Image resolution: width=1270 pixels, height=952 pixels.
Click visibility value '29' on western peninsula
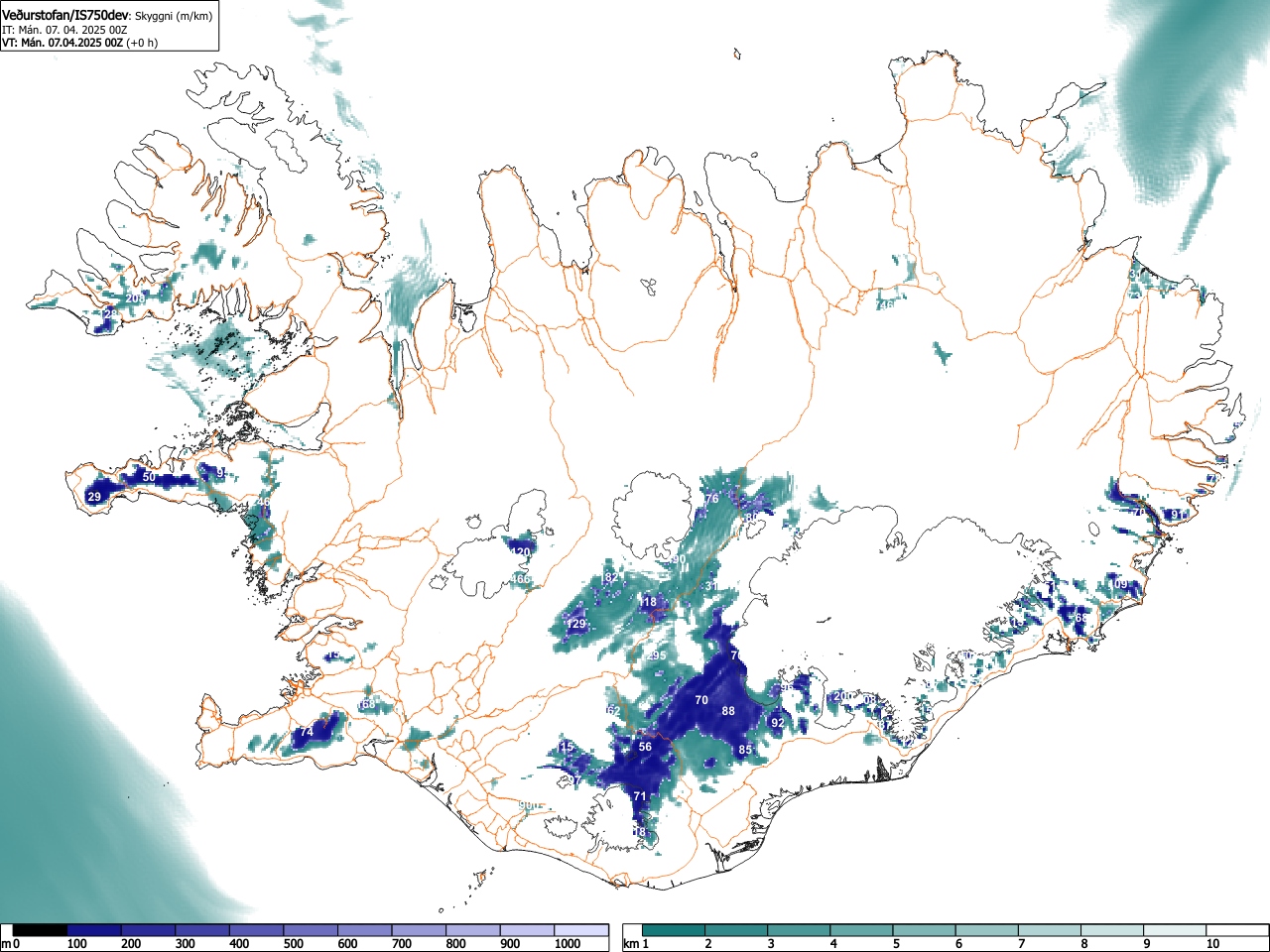pos(95,497)
